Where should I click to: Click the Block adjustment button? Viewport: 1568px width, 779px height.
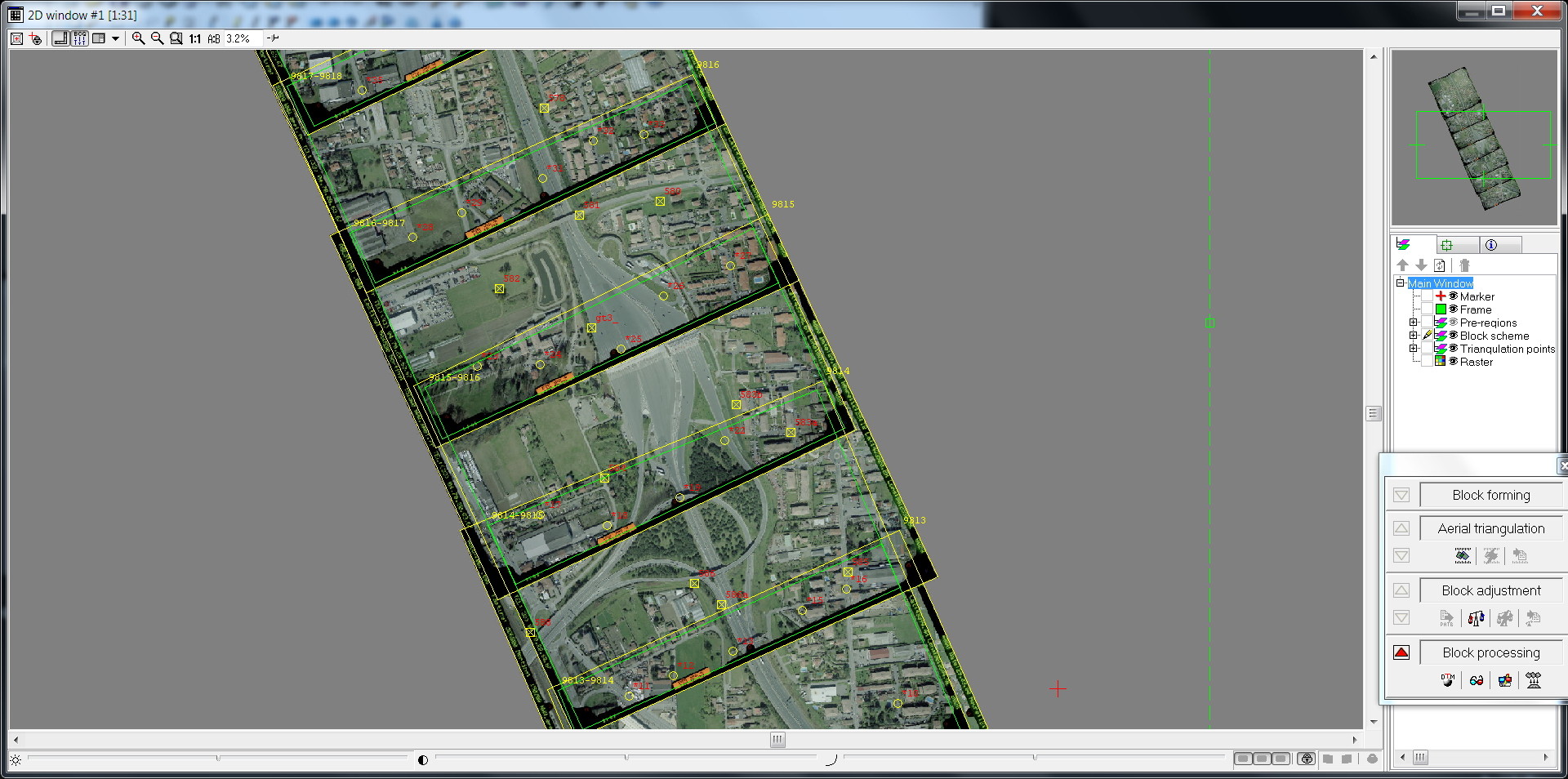tap(1491, 590)
